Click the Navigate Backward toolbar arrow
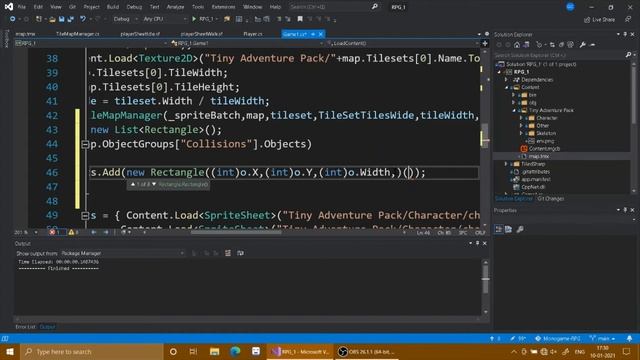 pos(13,19)
